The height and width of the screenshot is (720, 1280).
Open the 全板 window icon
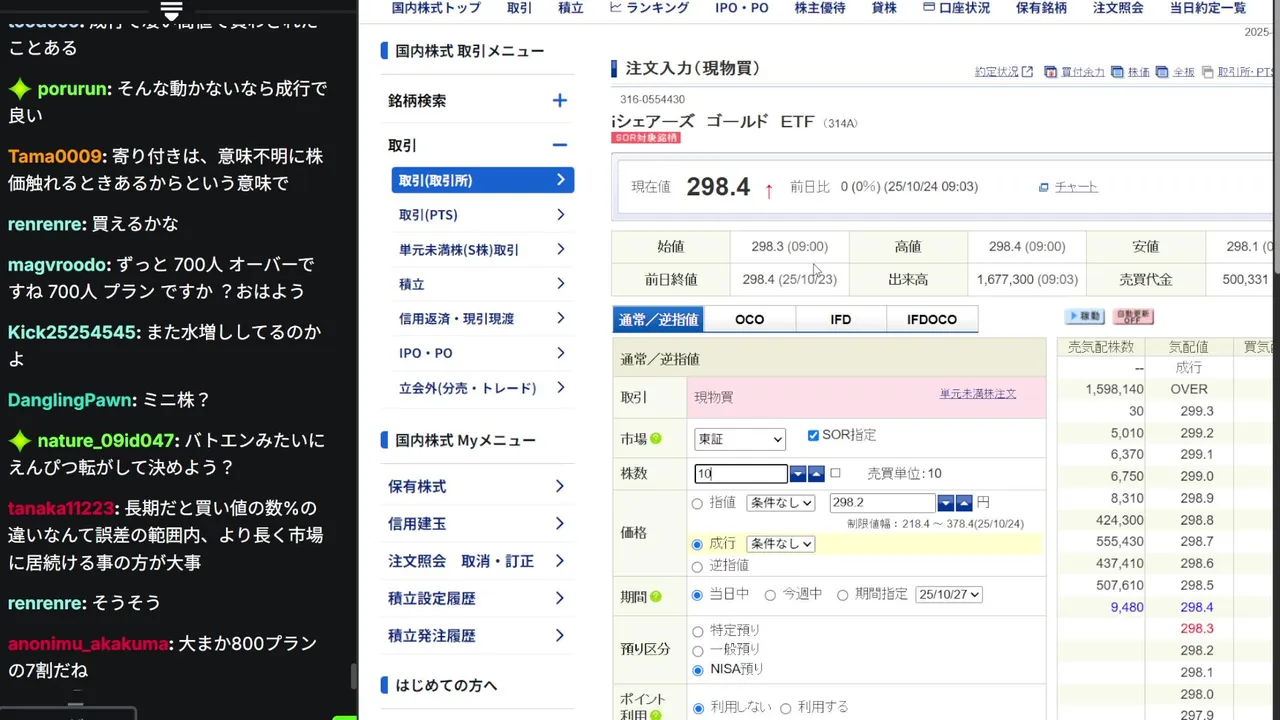click(x=1162, y=72)
